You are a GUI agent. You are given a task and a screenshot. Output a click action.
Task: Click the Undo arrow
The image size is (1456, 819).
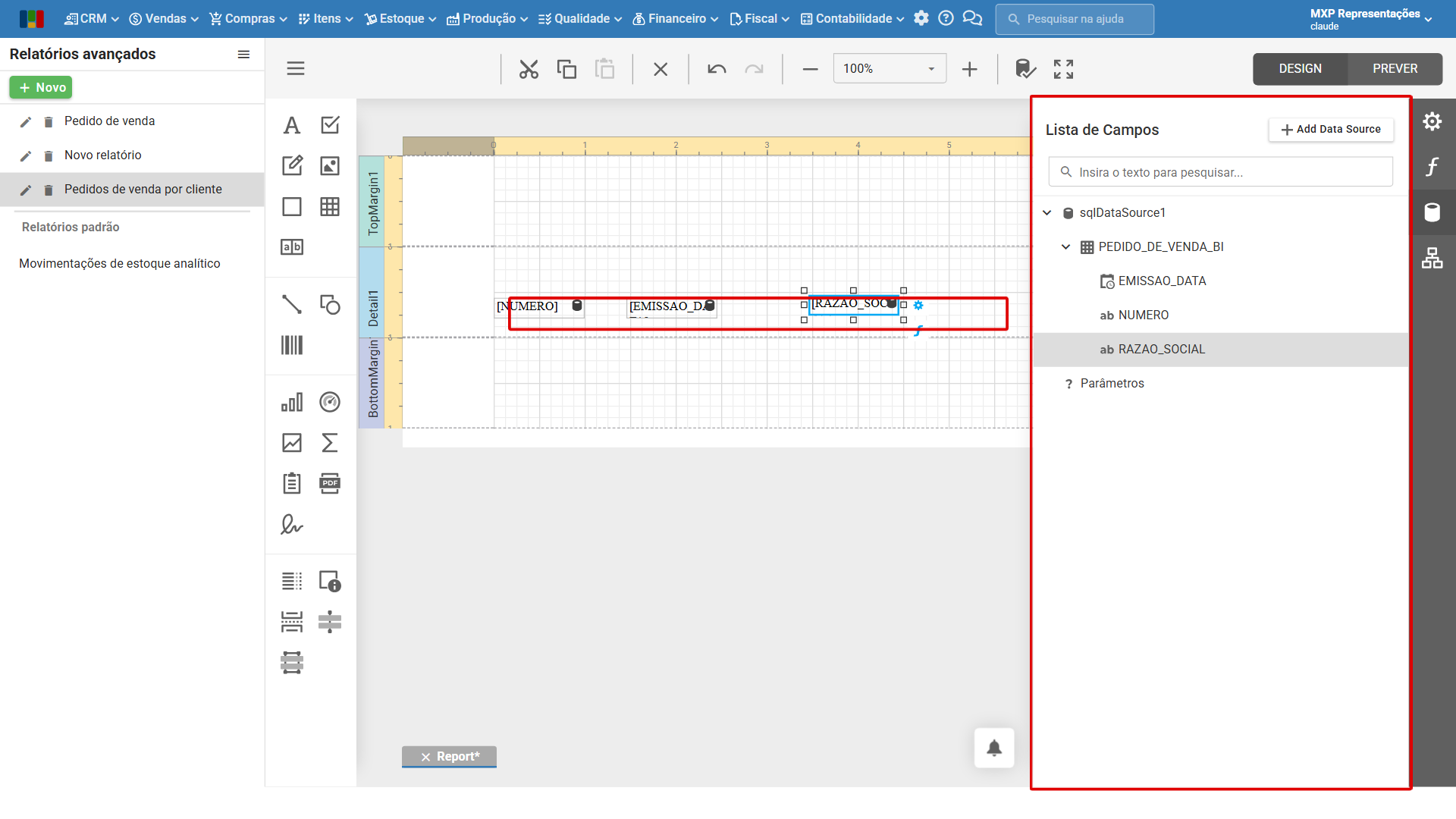[x=717, y=69]
